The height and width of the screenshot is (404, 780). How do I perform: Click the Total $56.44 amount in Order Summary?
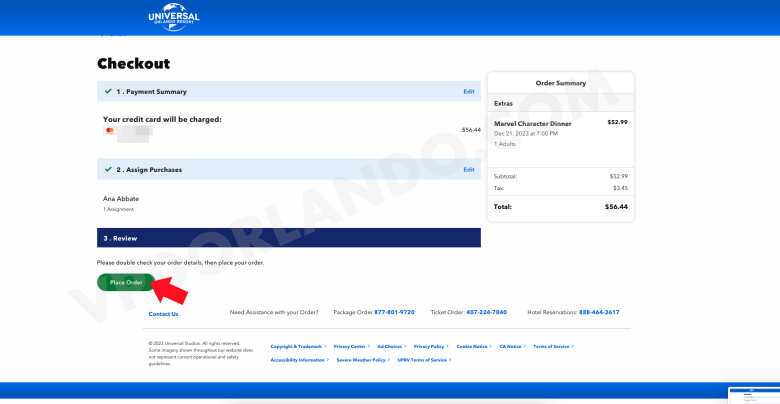point(616,206)
